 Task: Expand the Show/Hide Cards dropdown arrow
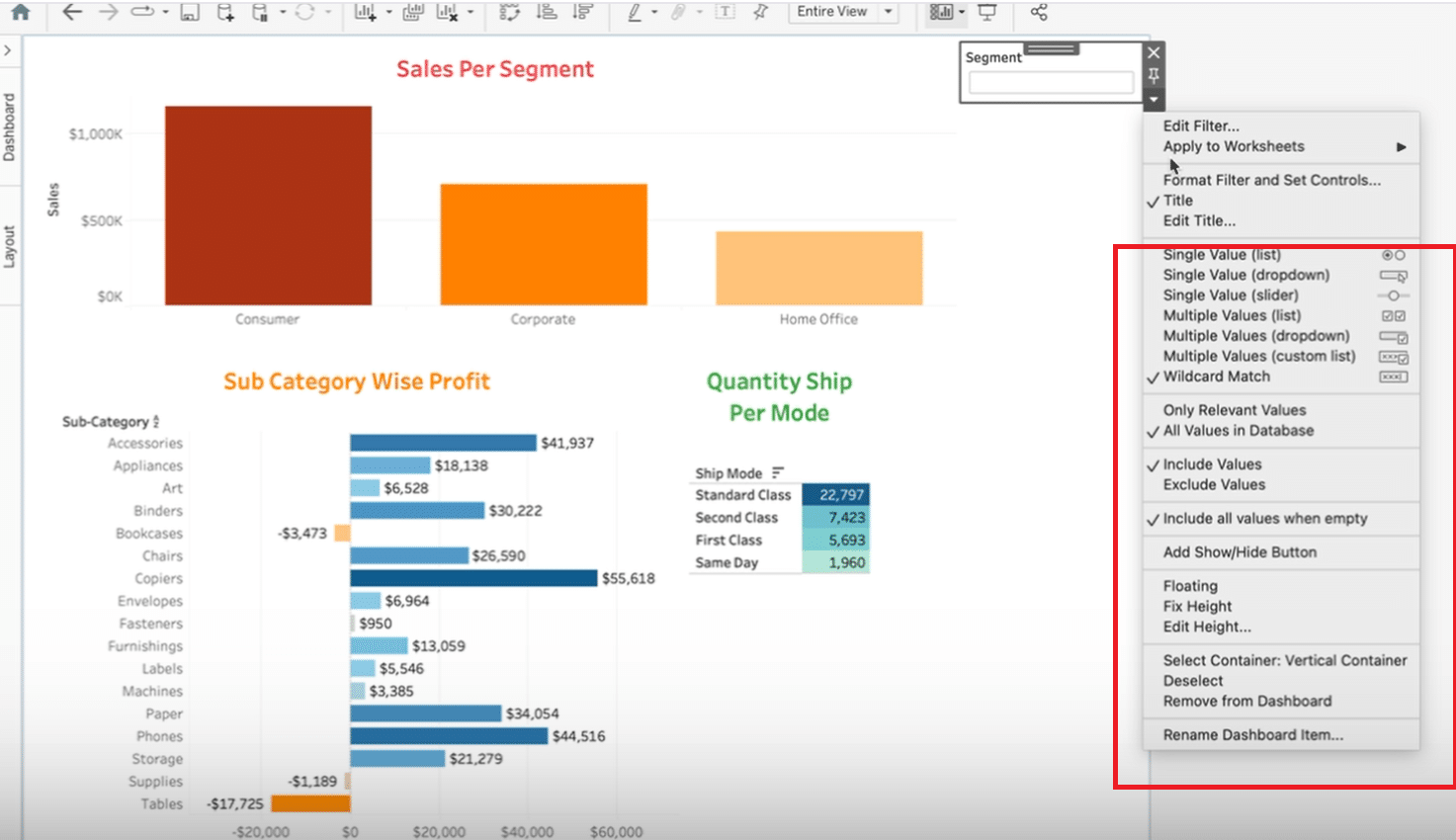click(962, 13)
